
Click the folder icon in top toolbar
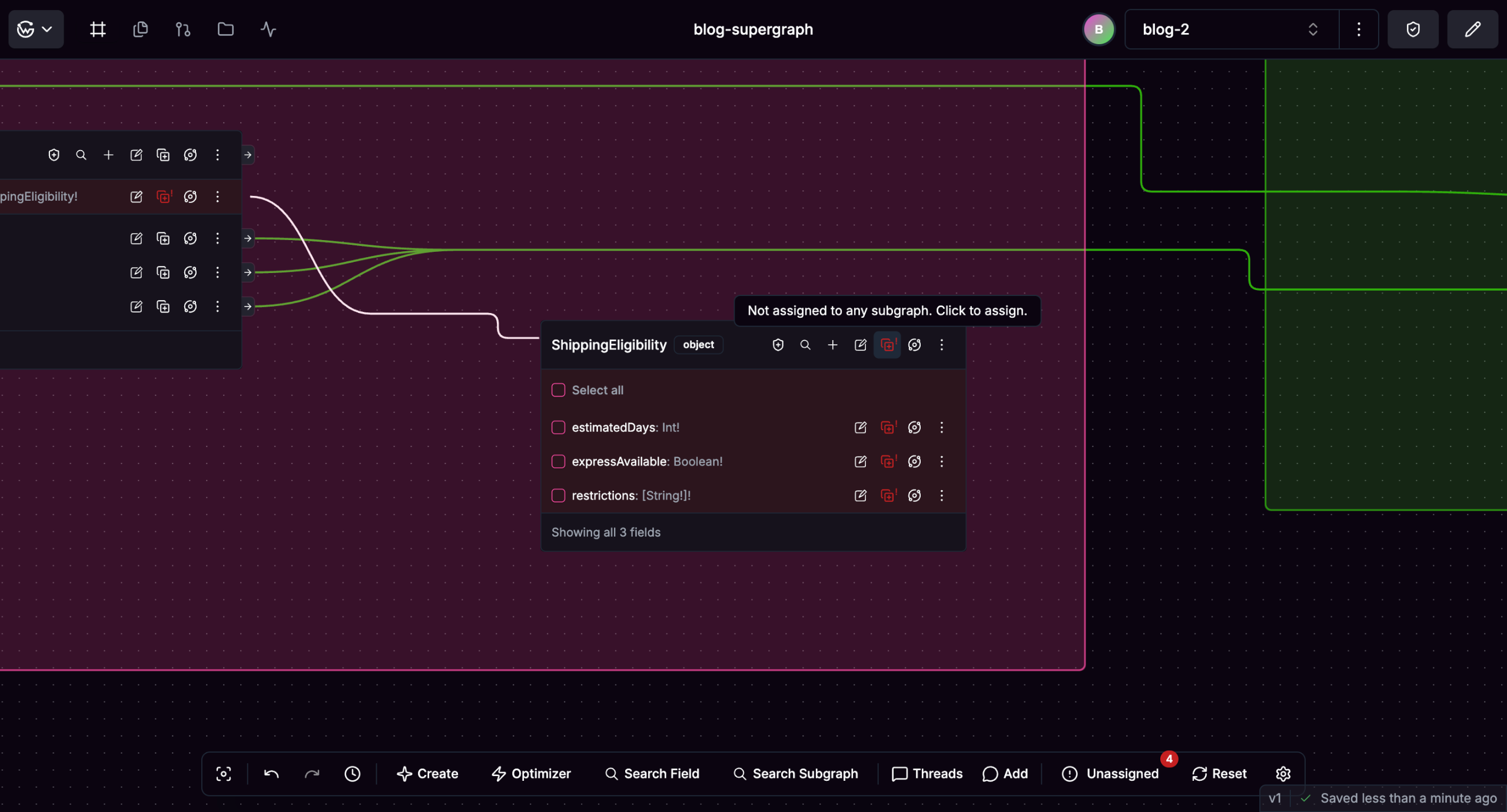(x=225, y=29)
